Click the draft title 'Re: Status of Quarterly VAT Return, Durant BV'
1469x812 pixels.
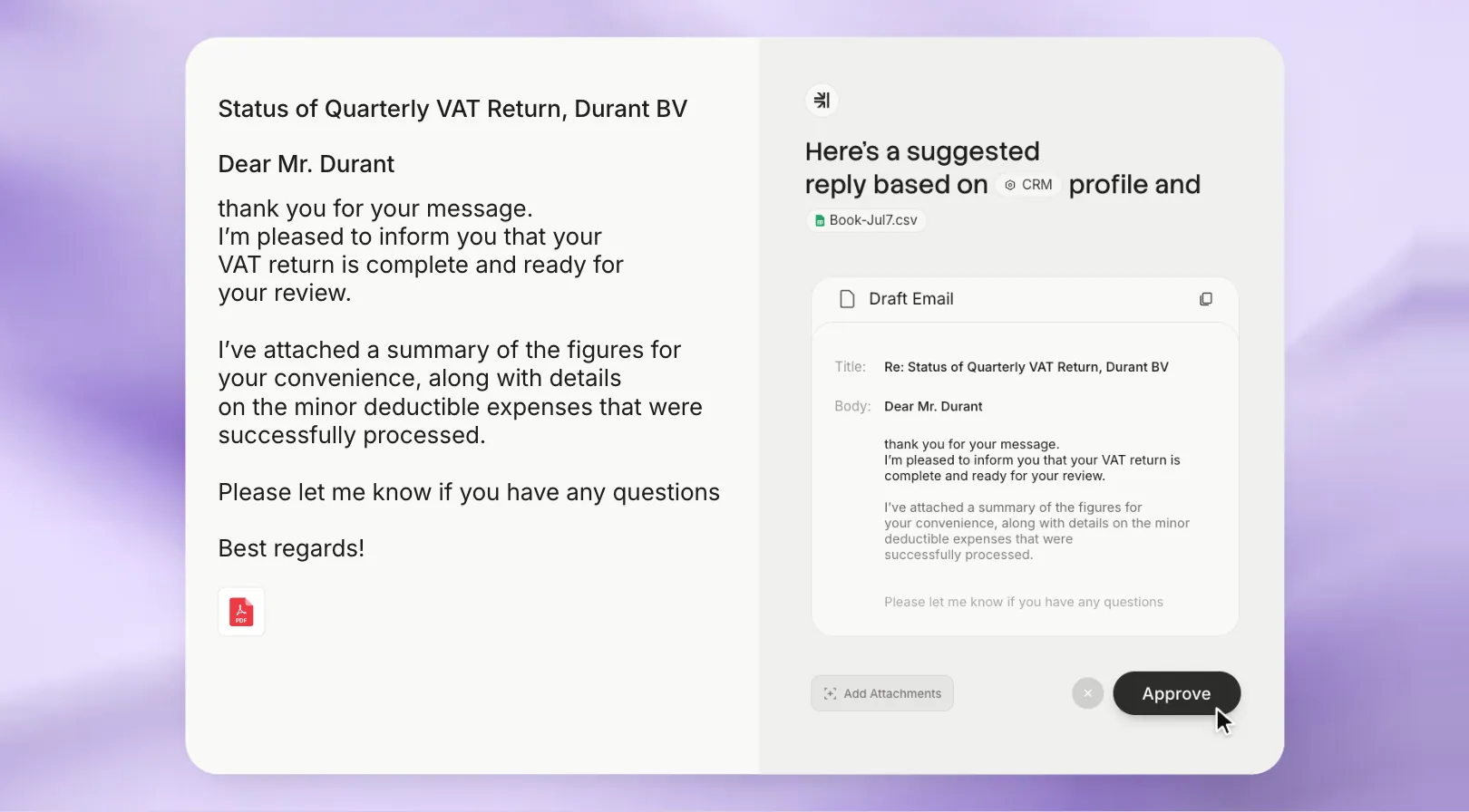[x=1026, y=367]
